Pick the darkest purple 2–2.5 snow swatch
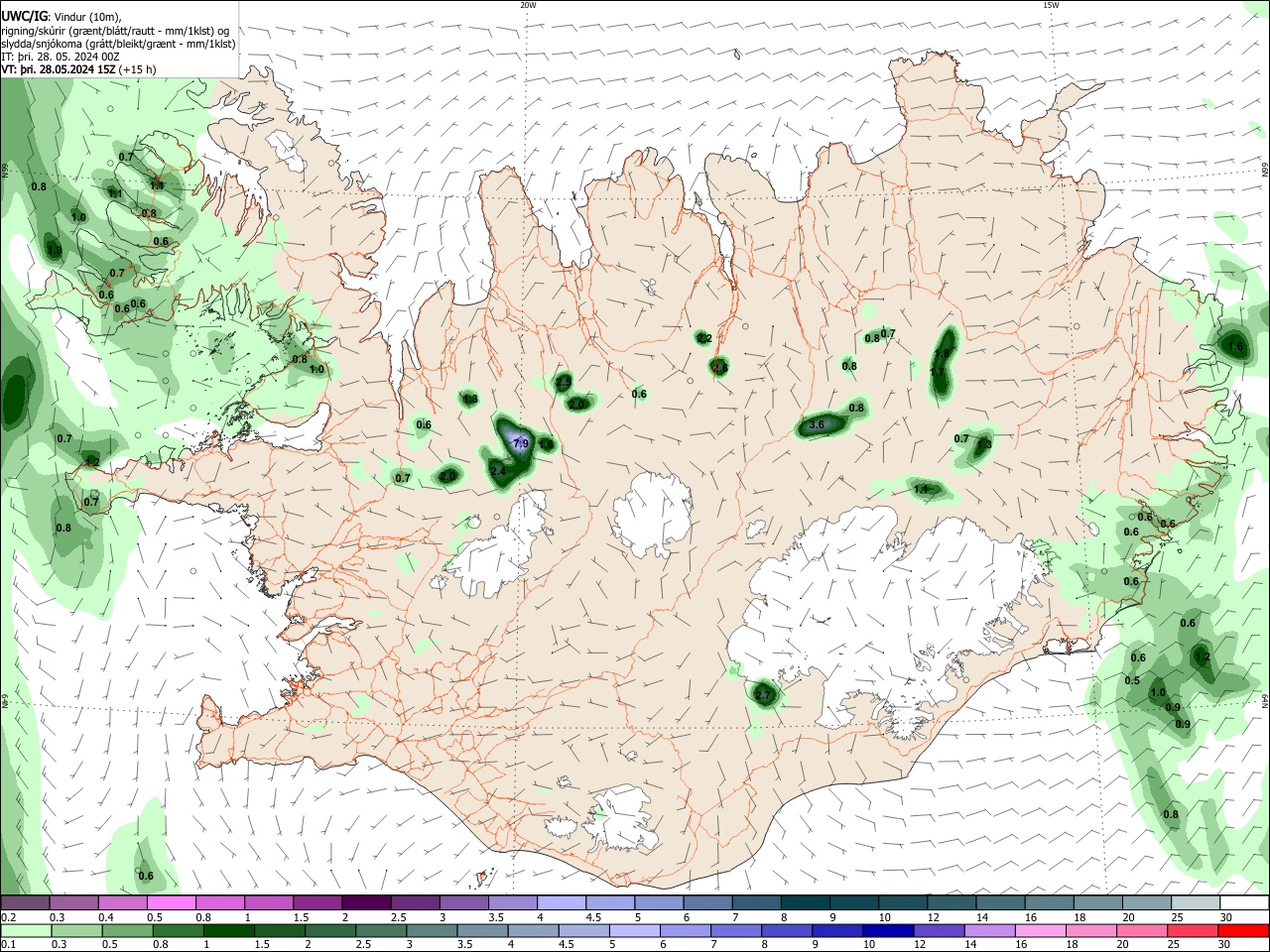 (368, 903)
